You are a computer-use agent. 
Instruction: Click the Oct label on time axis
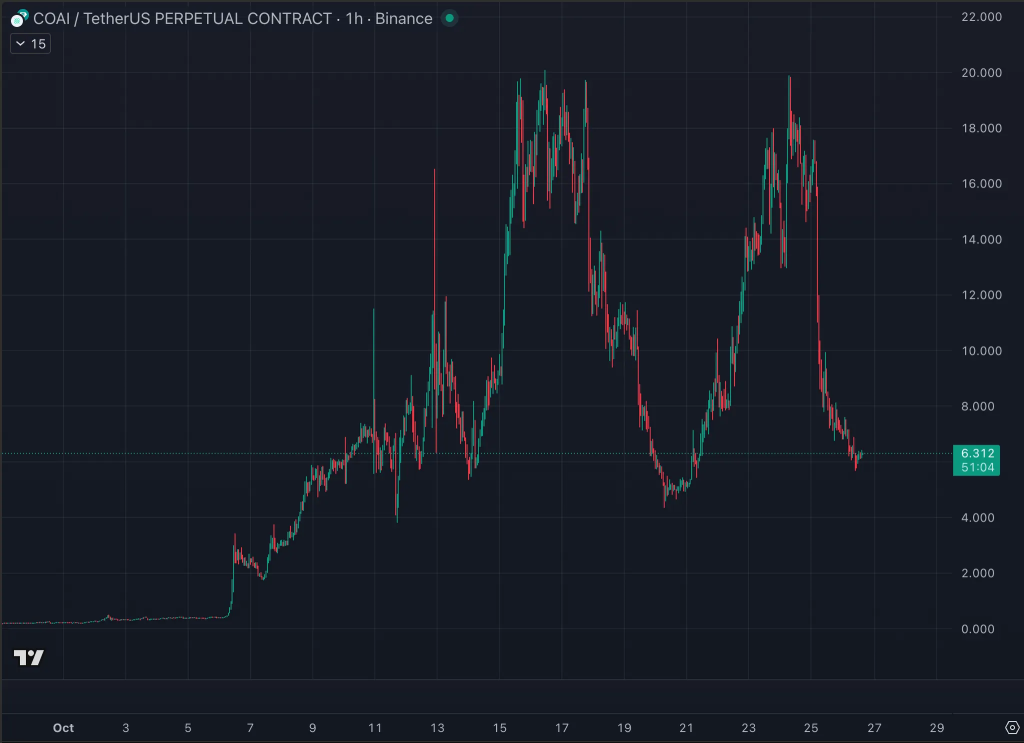[x=63, y=728]
